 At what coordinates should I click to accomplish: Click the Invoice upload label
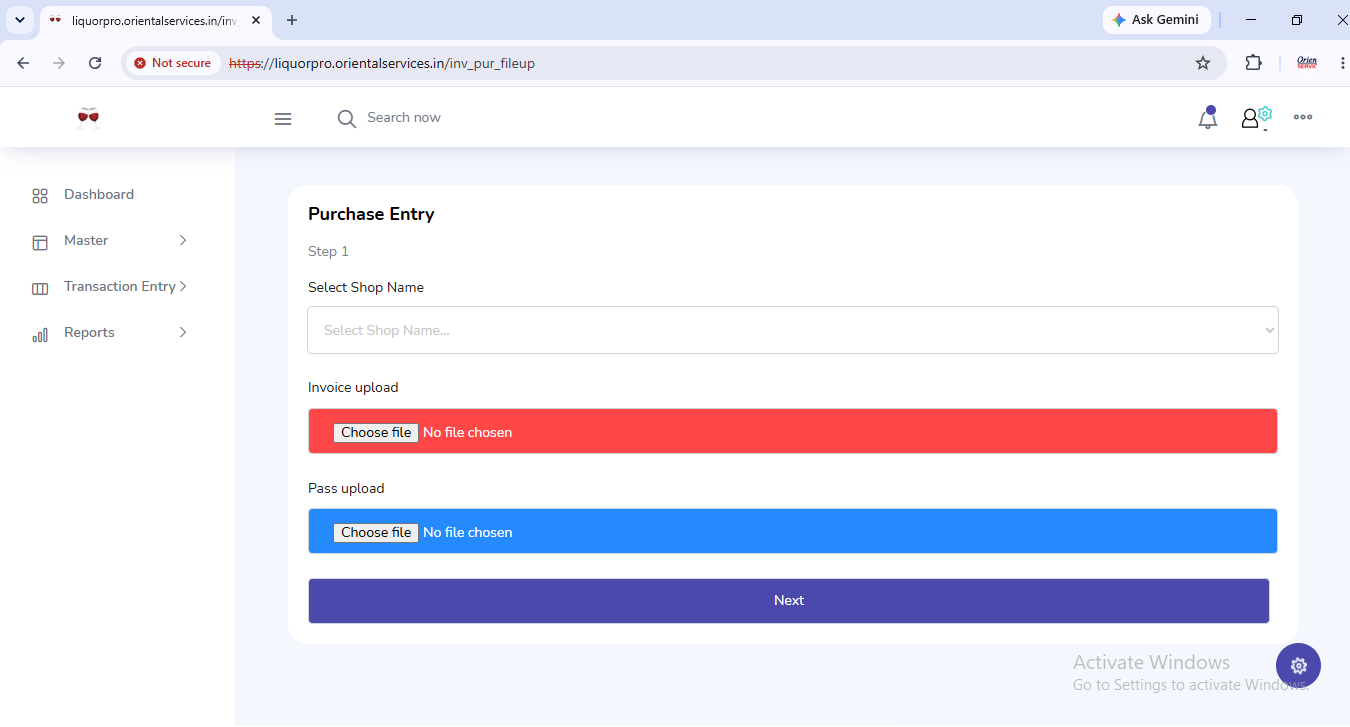353,388
